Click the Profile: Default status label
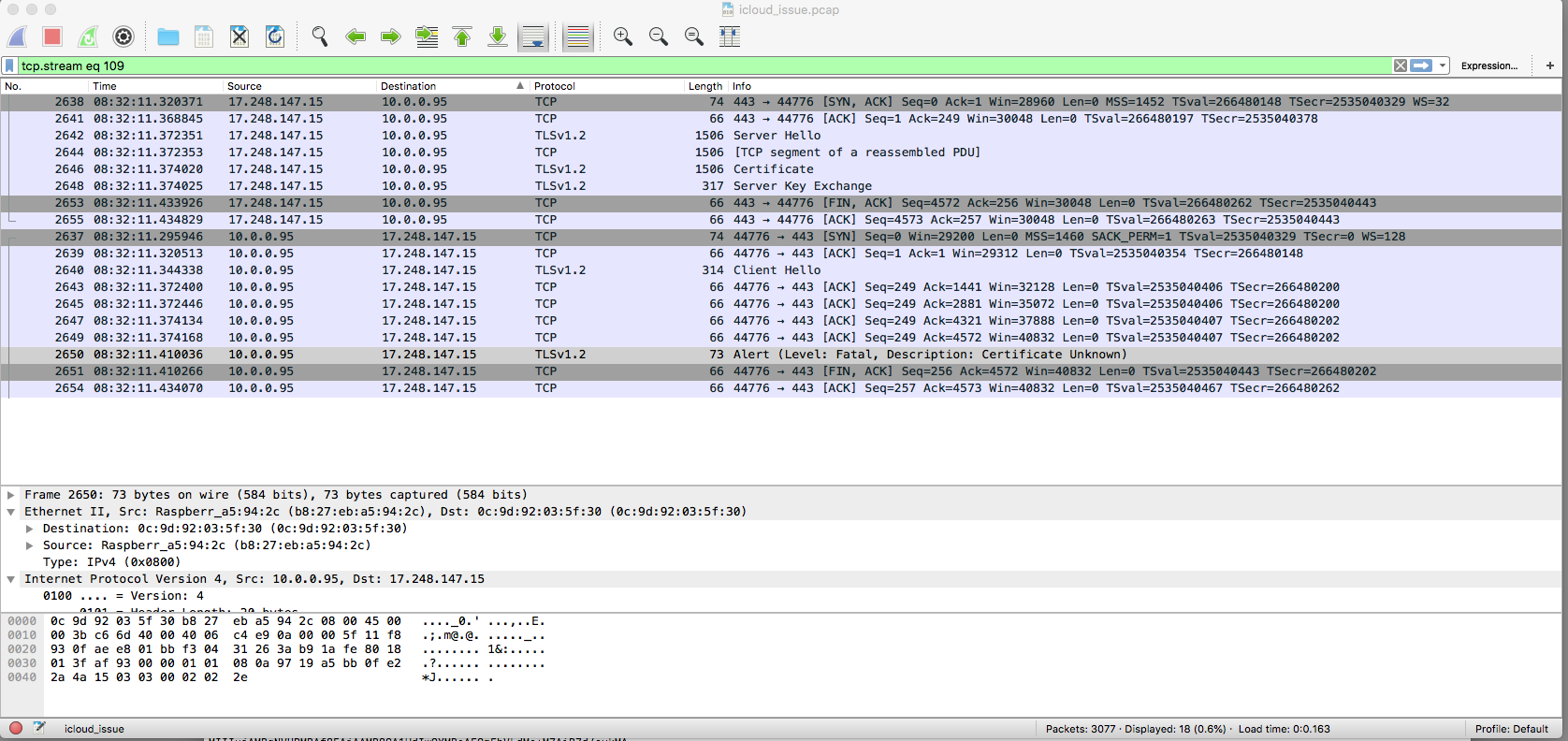1568x741 pixels. (x=1511, y=729)
